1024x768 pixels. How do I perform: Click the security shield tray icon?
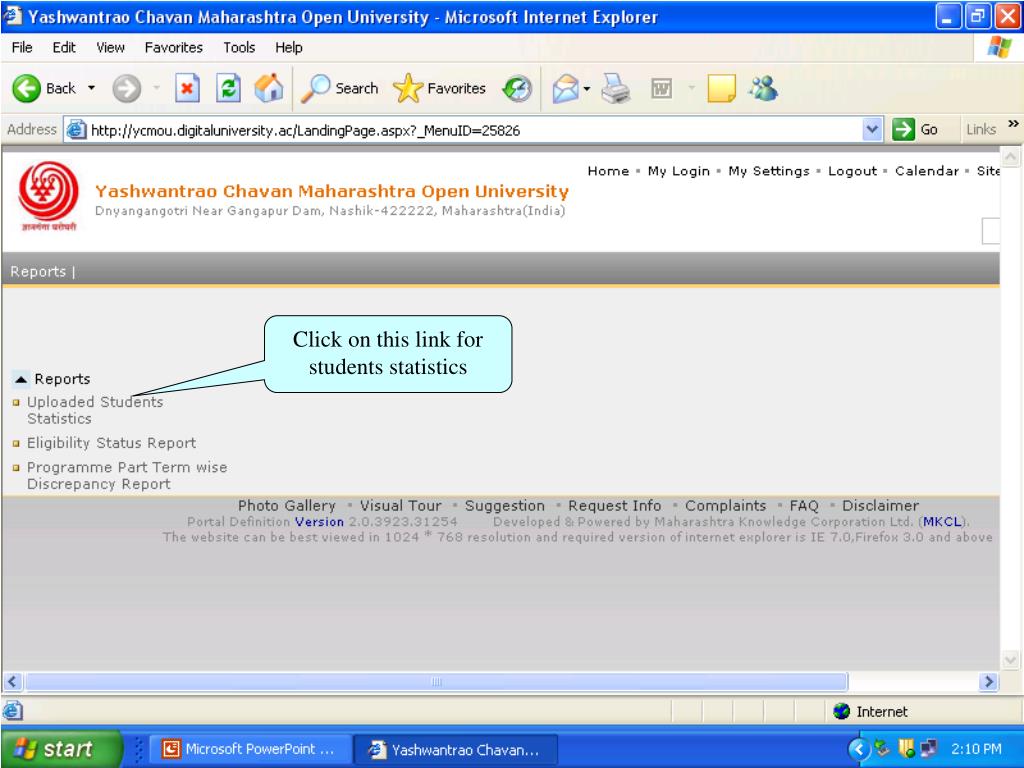906,748
